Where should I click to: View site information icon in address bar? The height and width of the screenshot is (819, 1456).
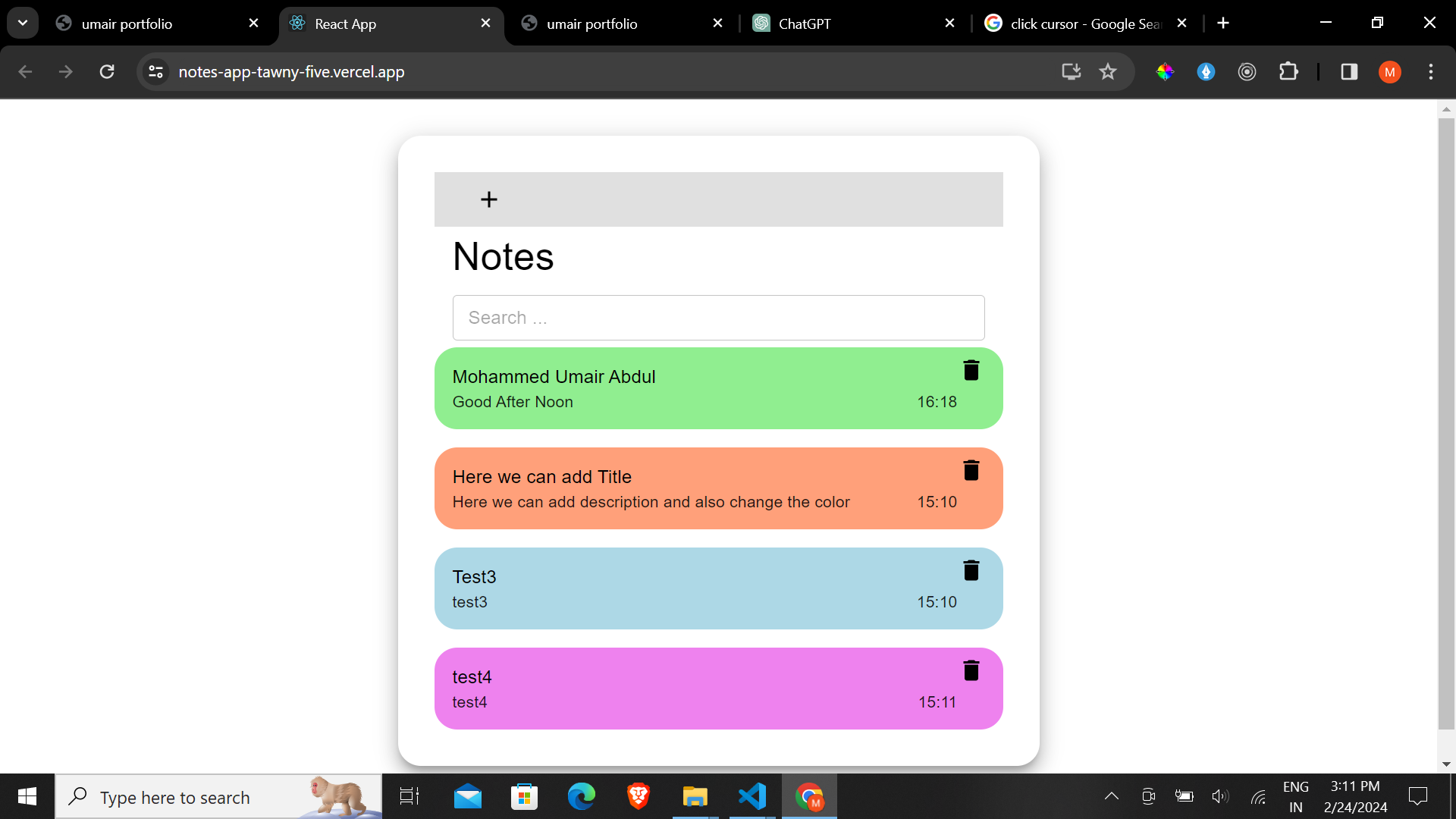click(x=155, y=72)
